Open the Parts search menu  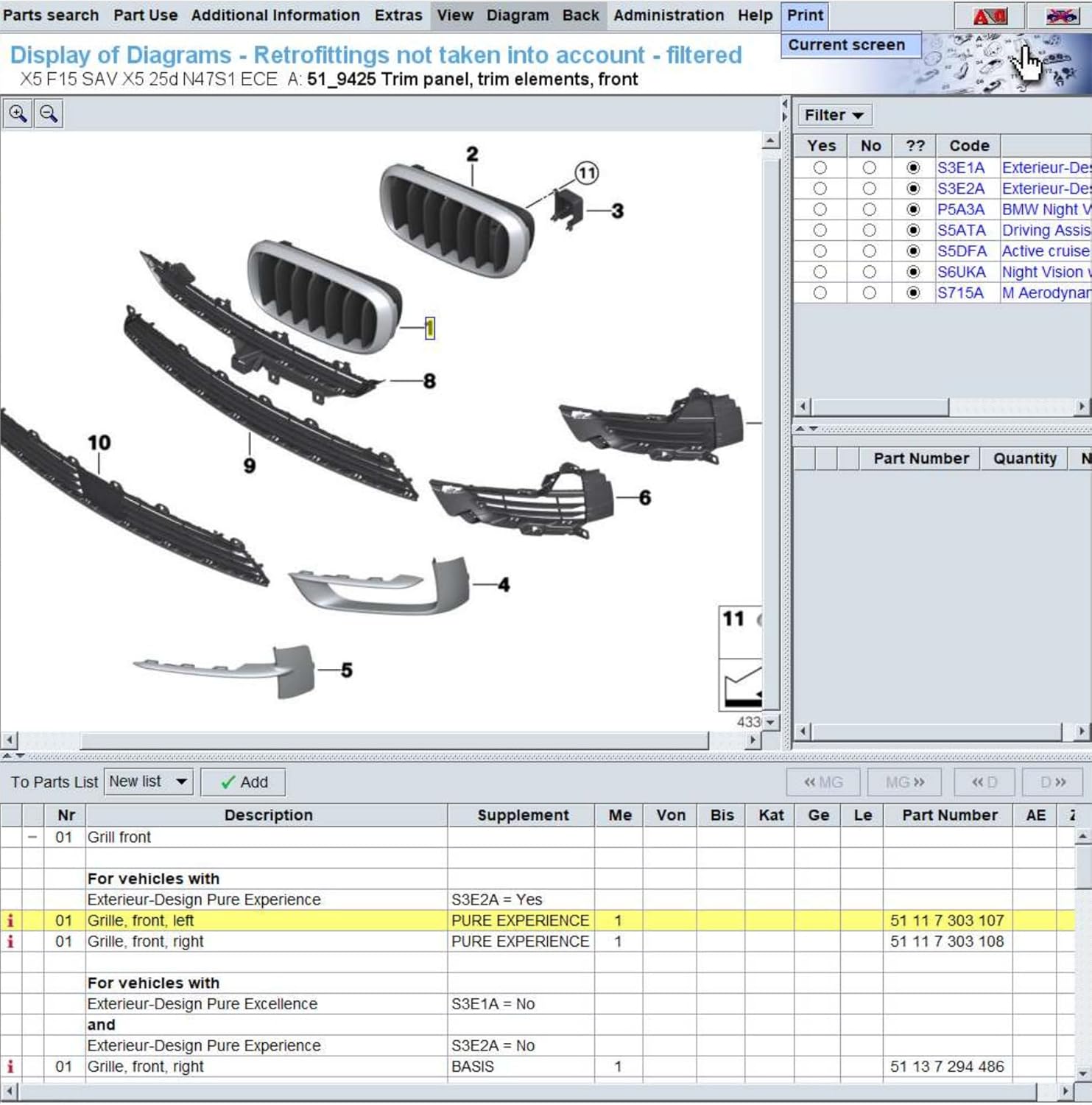51,15
